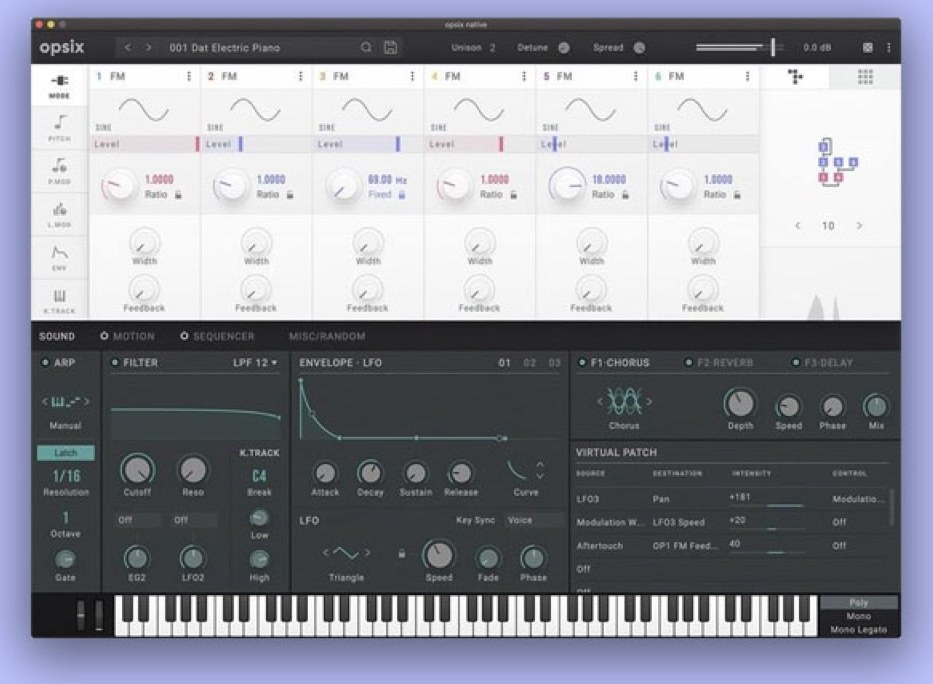Toggle operator 3 Fixed lock icon
This screenshot has height=684, width=933.
click(x=402, y=194)
